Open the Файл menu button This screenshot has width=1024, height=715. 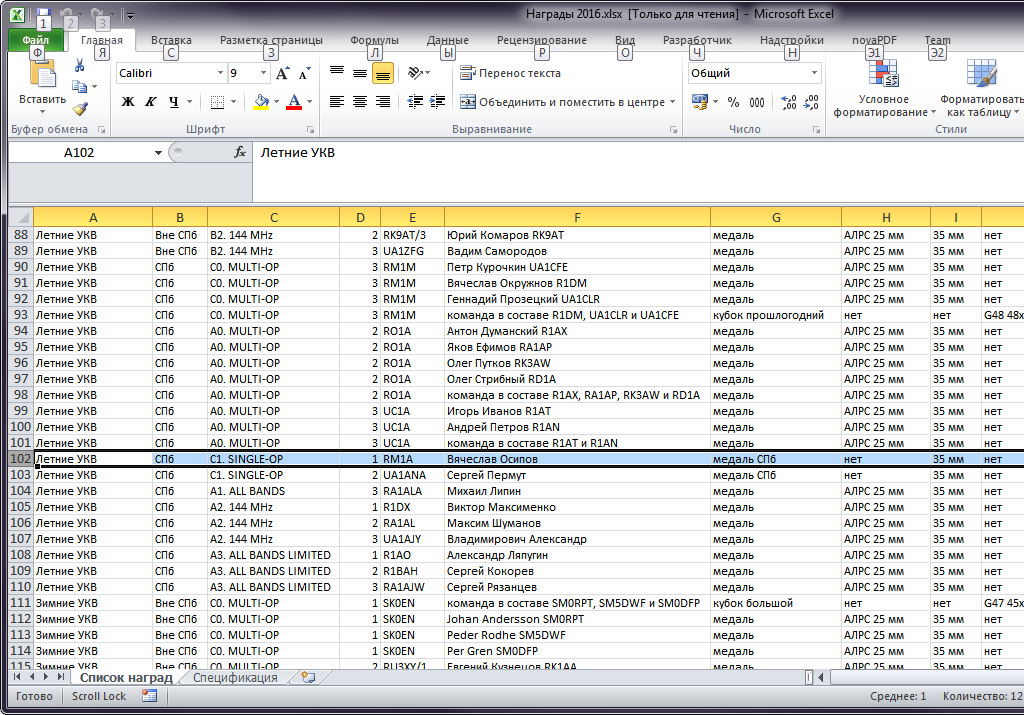click(x=36, y=40)
